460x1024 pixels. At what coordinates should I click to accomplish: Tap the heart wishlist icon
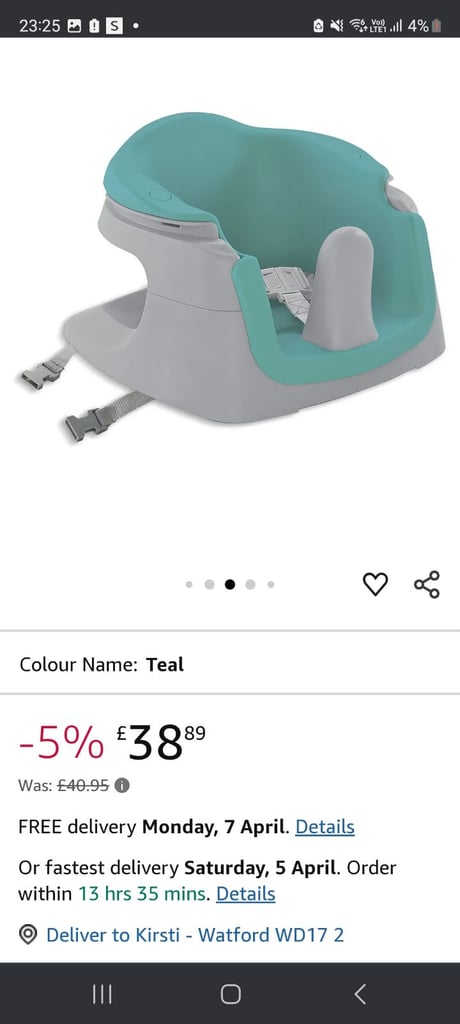pos(375,584)
